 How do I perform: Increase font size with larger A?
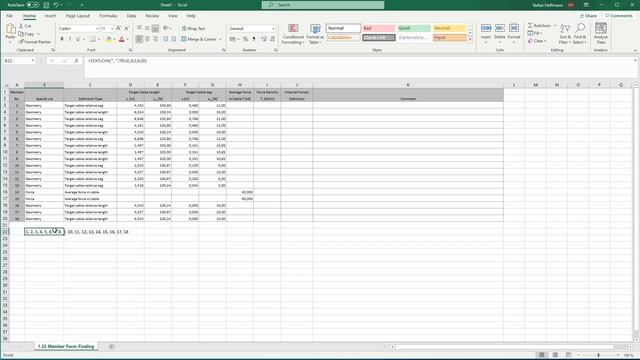[x=118, y=28]
